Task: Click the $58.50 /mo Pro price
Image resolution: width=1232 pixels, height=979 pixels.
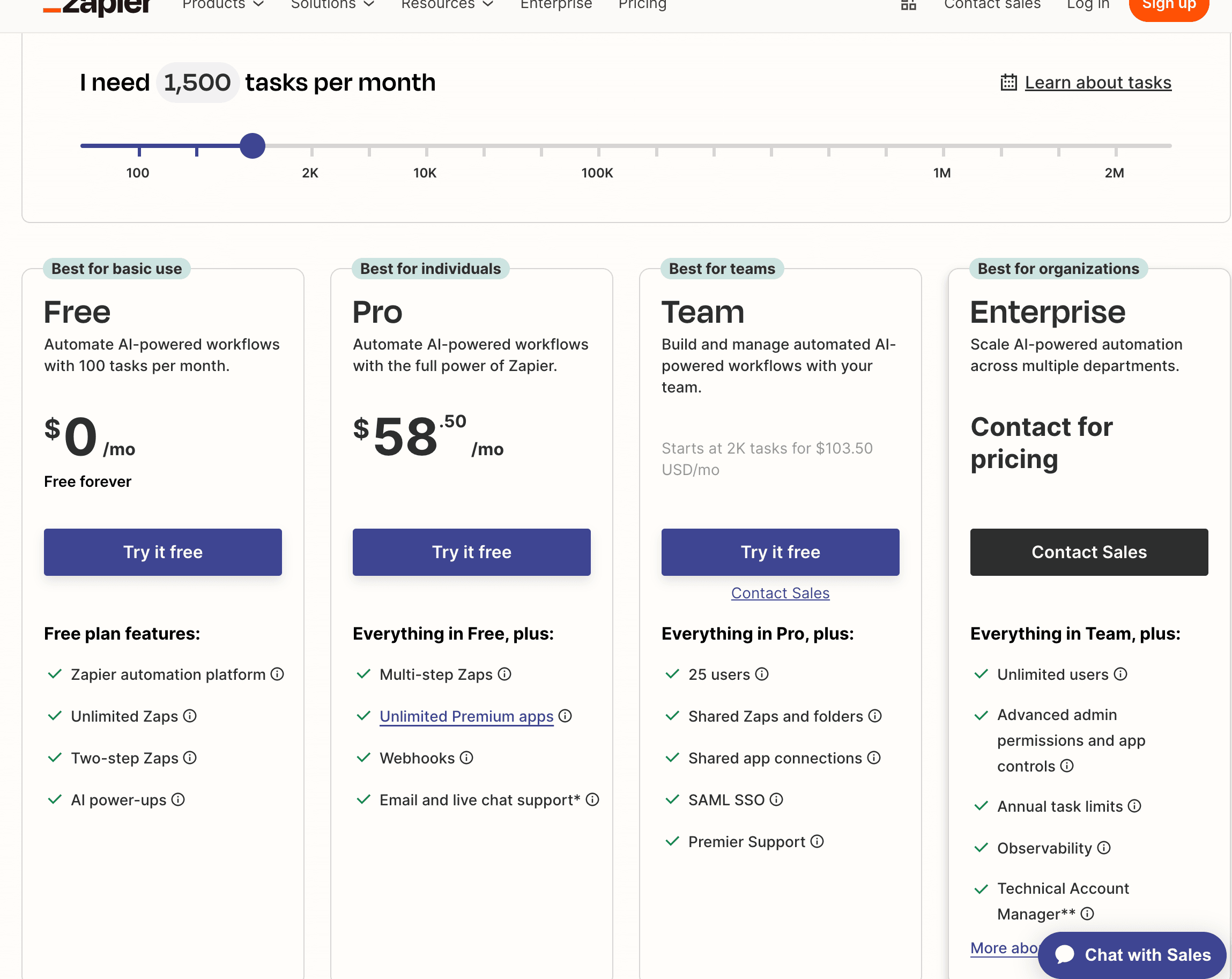Action: (x=428, y=436)
